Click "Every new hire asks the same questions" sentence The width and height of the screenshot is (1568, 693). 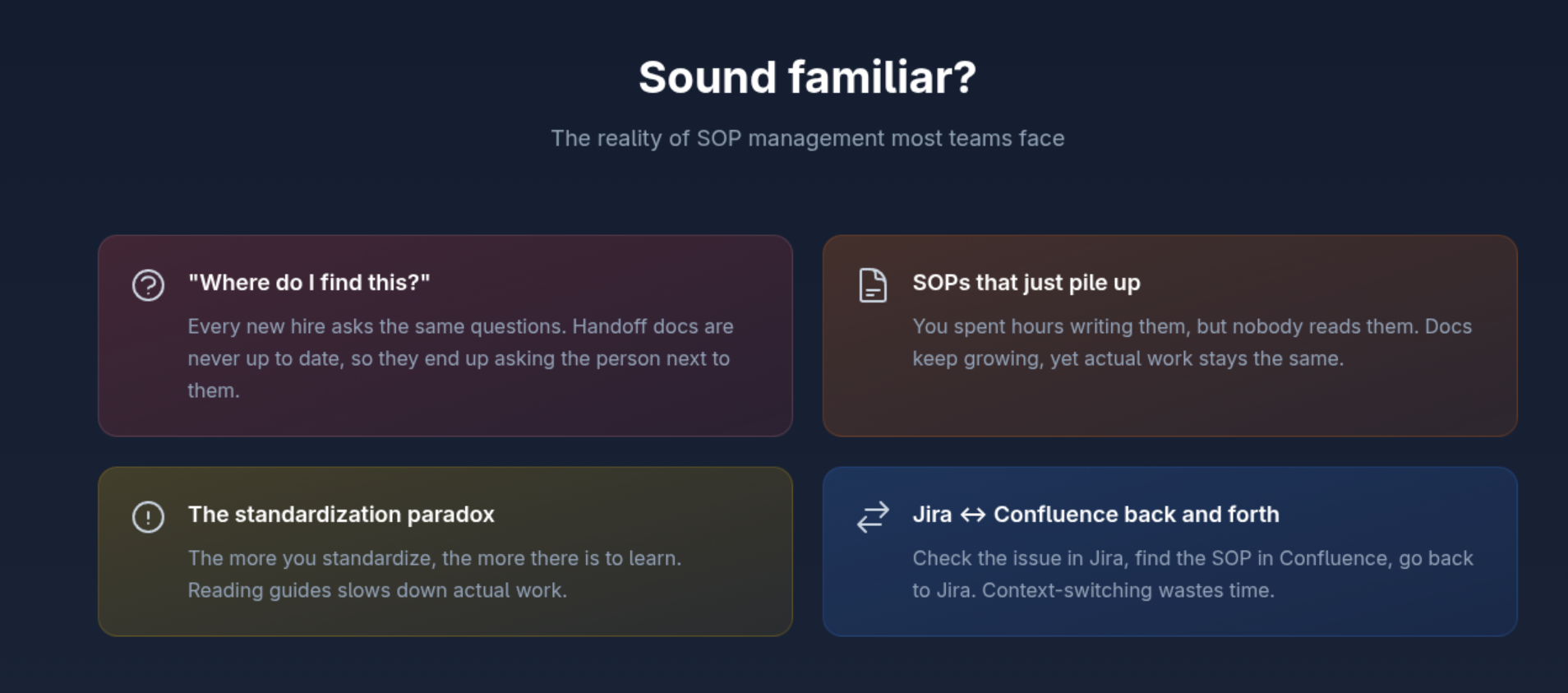377,326
